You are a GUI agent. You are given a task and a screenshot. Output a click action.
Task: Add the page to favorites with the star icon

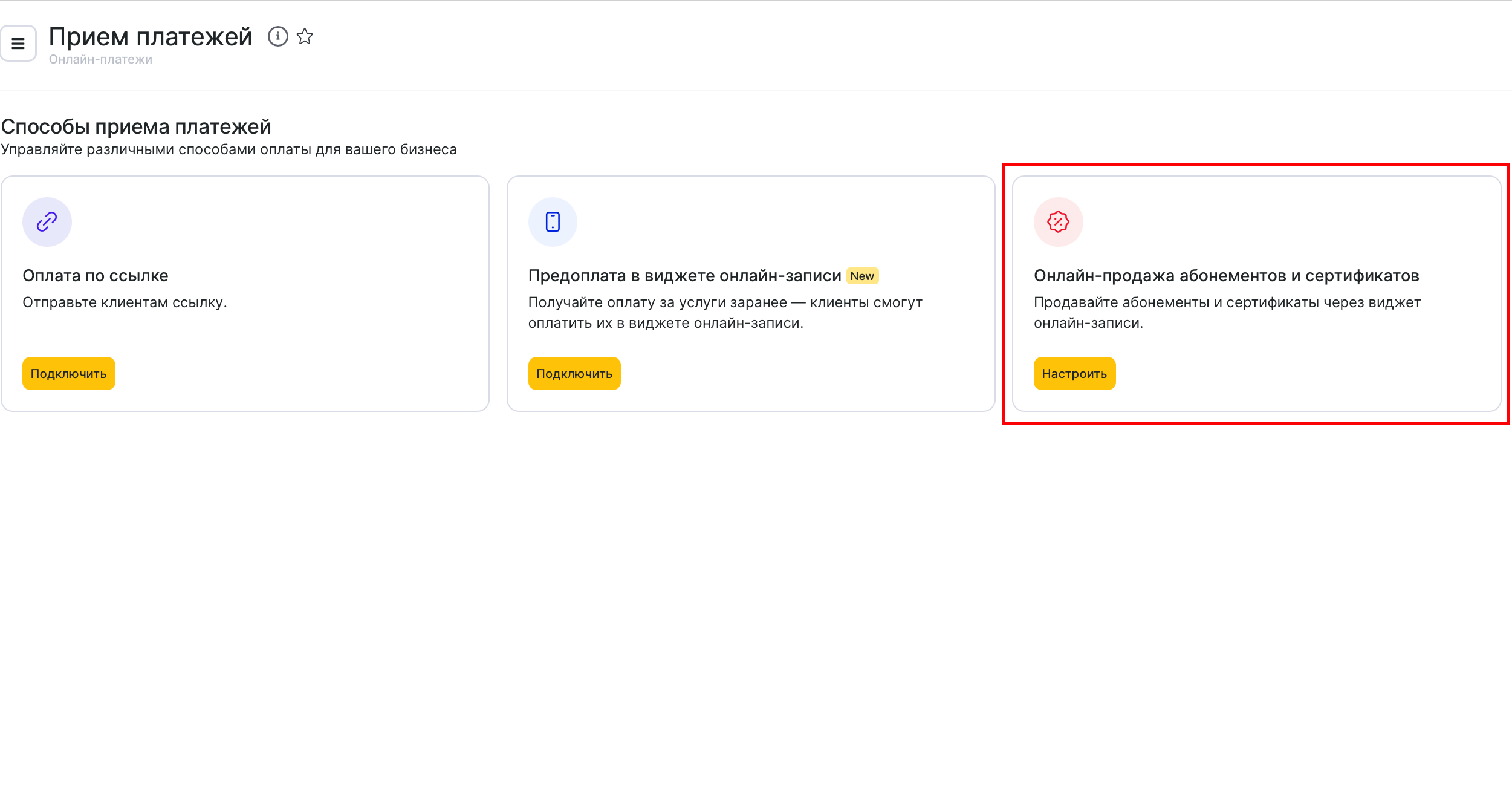[305, 37]
